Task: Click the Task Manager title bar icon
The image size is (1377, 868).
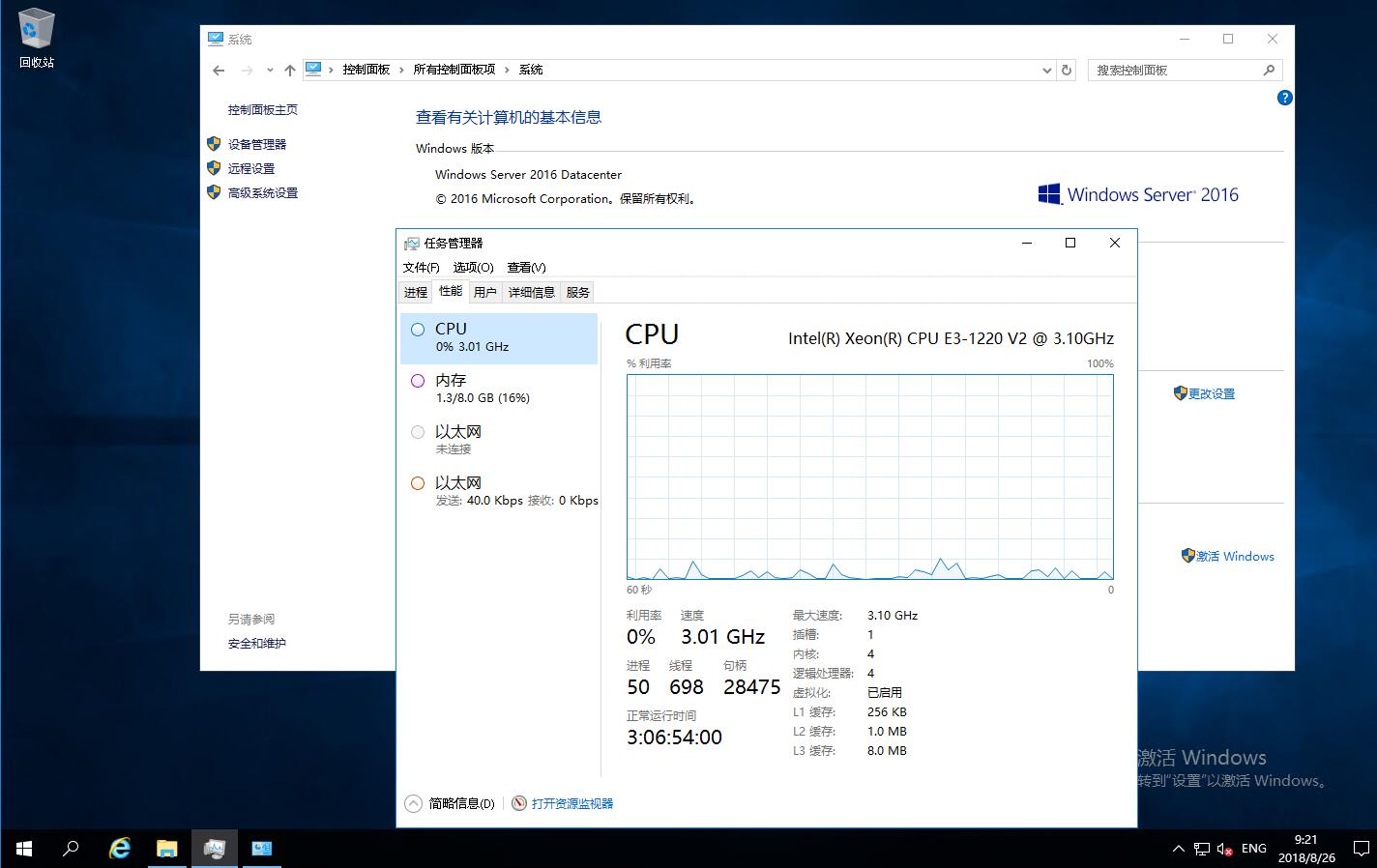Action: click(x=412, y=244)
